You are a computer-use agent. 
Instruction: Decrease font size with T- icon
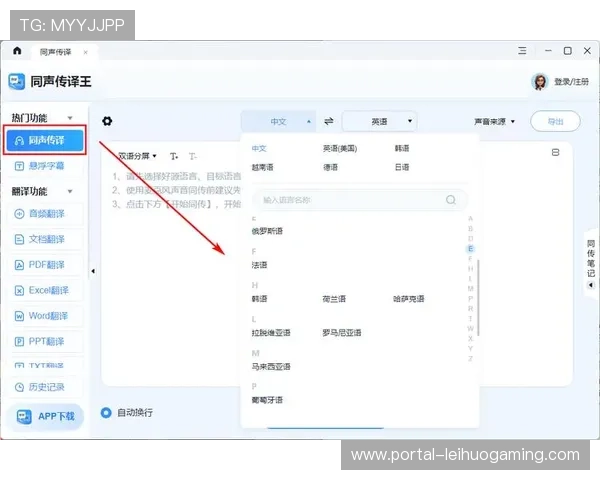coord(193,157)
